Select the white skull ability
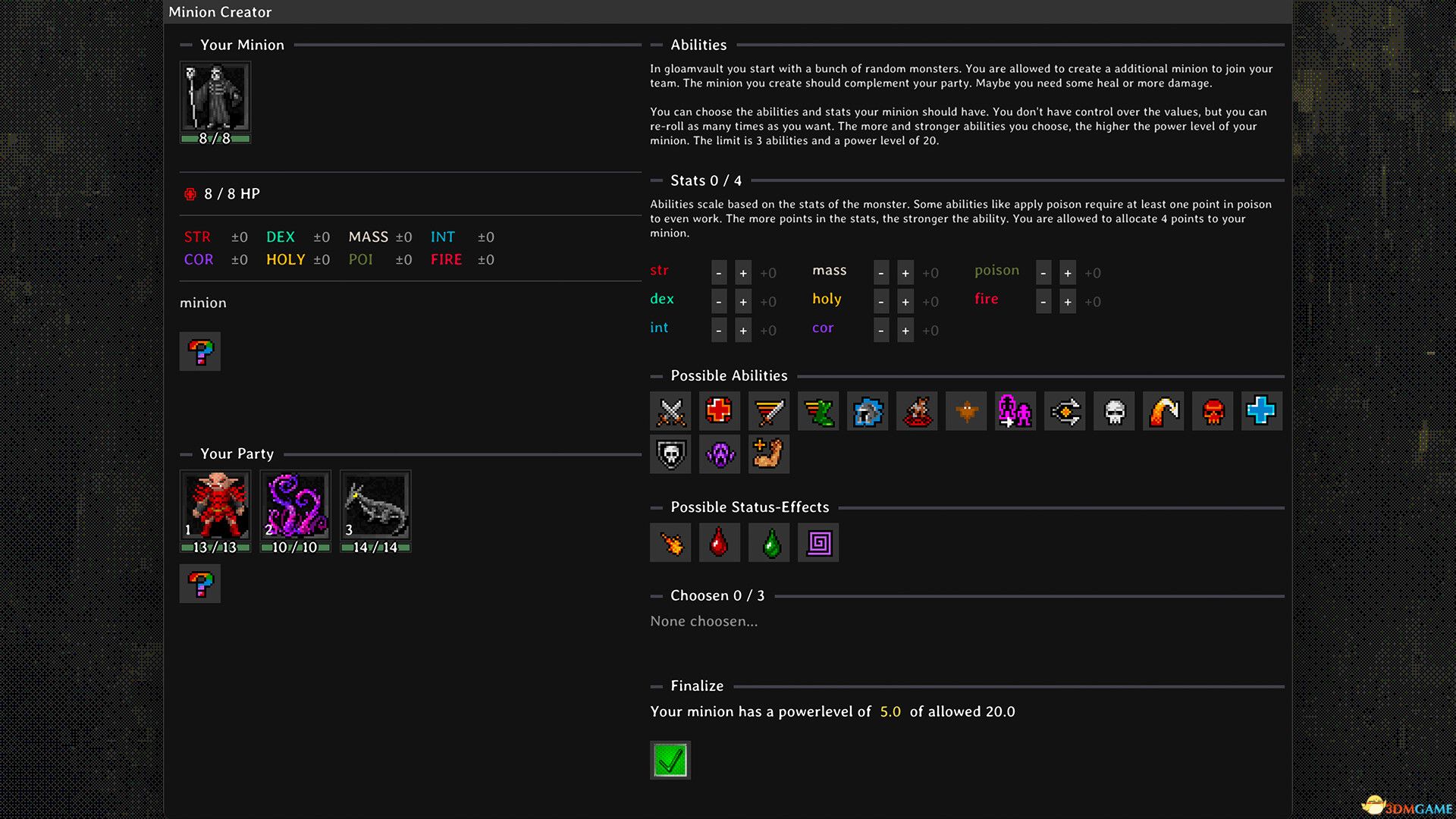This screenshot has height=819, width=1456. pos(1114,412)
